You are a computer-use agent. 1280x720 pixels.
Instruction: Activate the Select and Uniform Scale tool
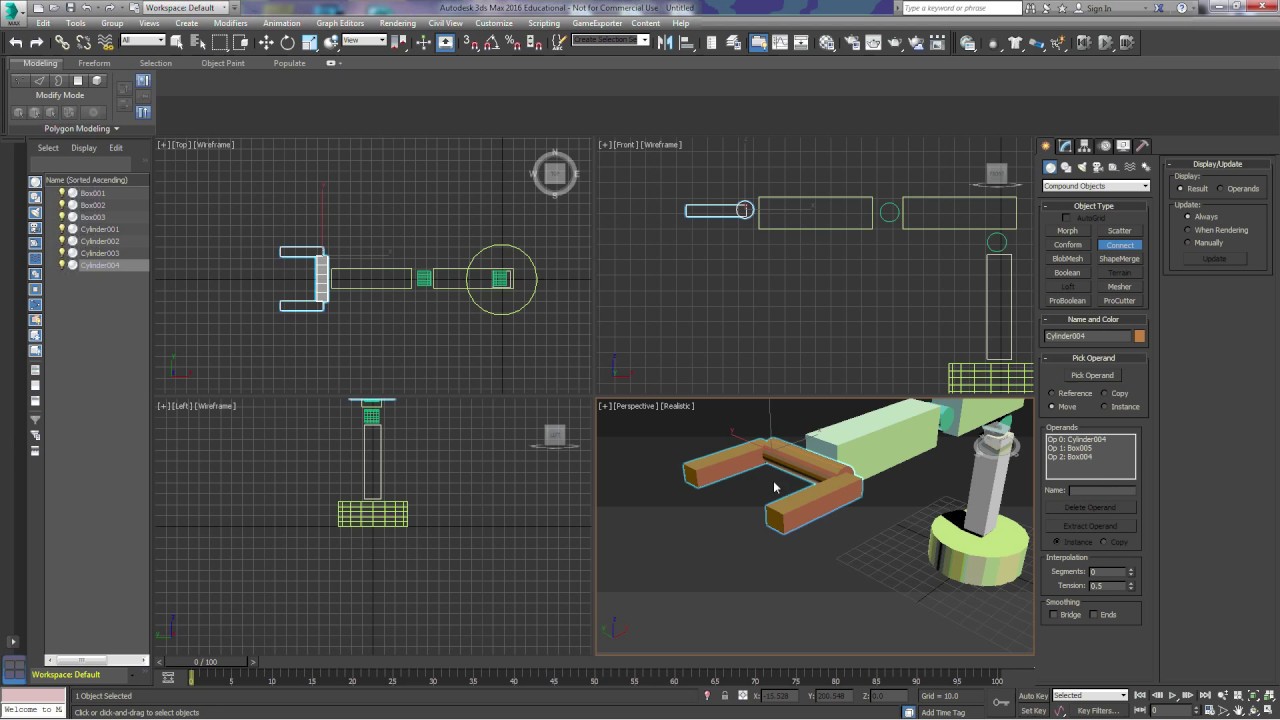tap(310, 42)
